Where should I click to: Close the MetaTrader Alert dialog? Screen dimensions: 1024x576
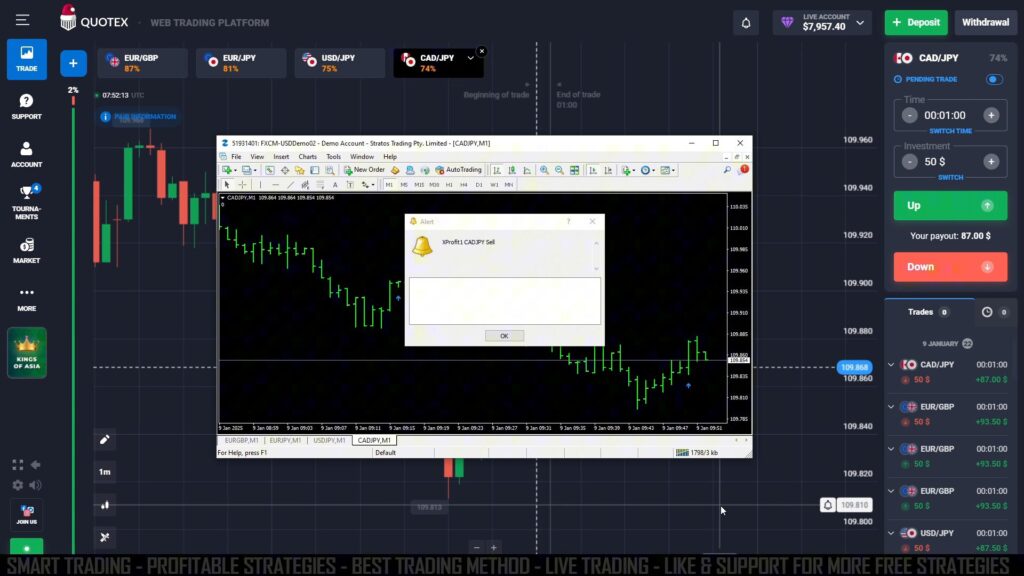(592, 221)
